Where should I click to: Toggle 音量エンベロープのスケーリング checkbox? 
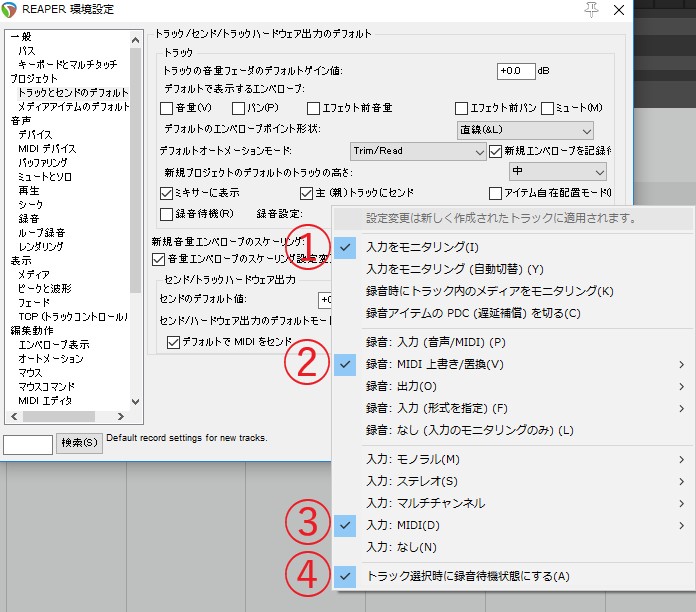click(158, 259)
